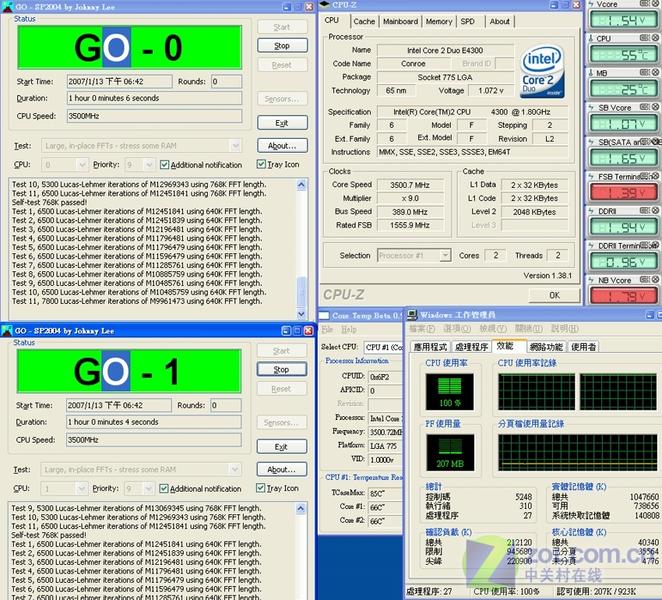Viewport: 662px width, 600px height.
Task: Click the thermometer icon beside CPU sensor label
Action: pos(591,38)
